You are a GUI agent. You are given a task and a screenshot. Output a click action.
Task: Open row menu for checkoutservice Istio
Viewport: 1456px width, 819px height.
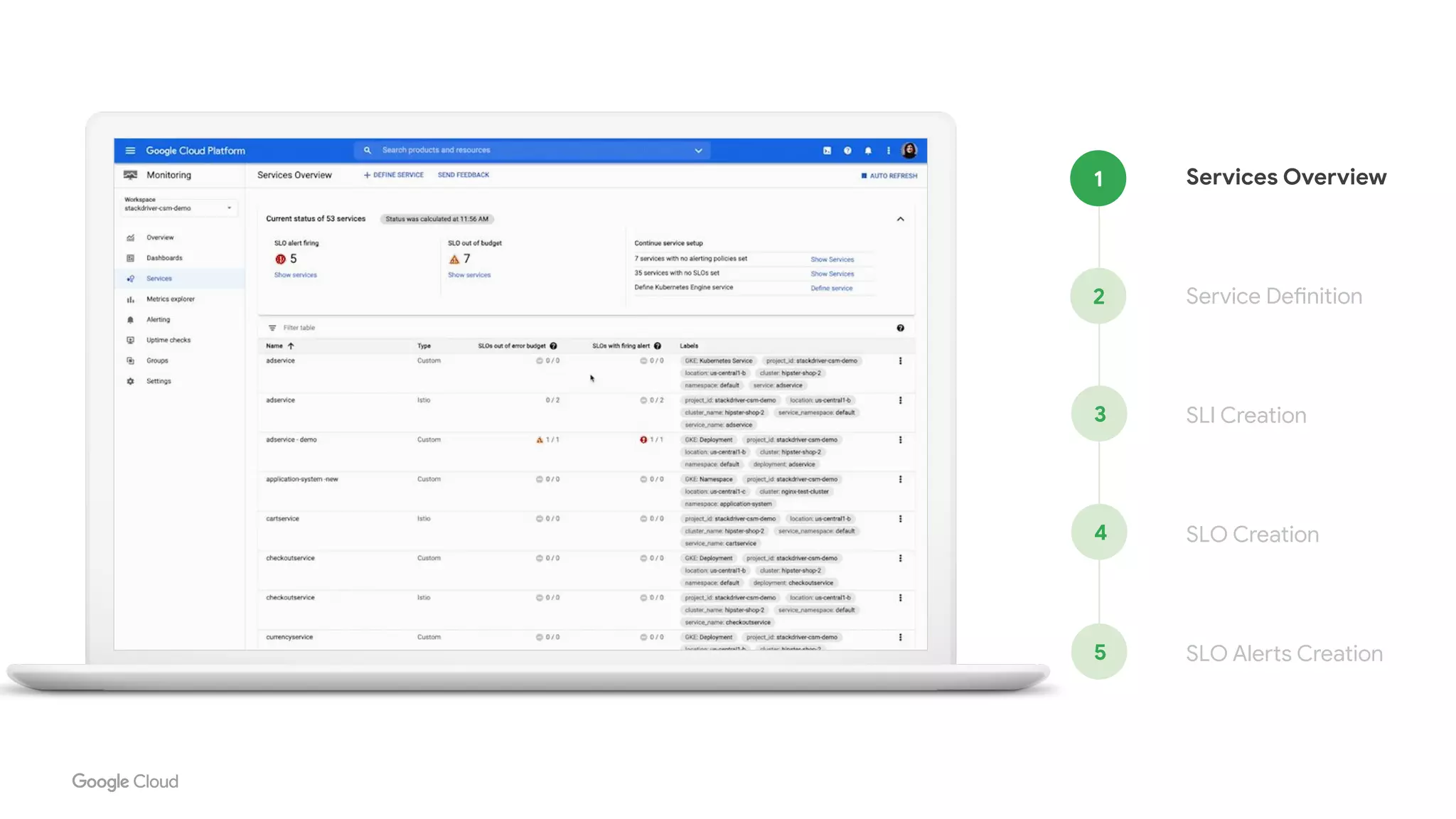coord(900,598)
